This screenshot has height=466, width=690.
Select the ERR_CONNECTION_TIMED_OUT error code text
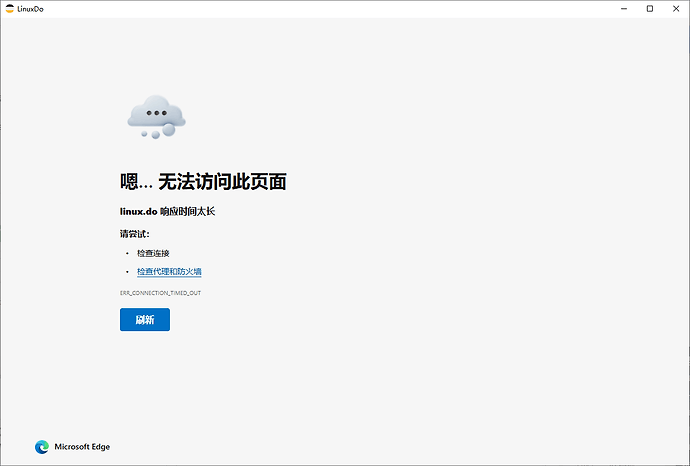click(x=161, y=293)
